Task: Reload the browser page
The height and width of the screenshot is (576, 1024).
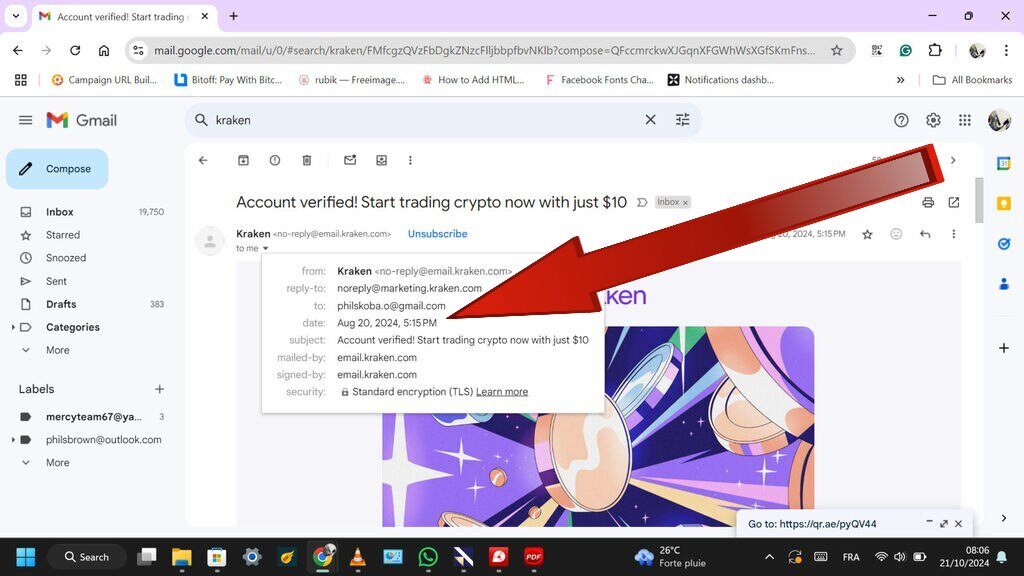Action: click(x=75, y=50)
